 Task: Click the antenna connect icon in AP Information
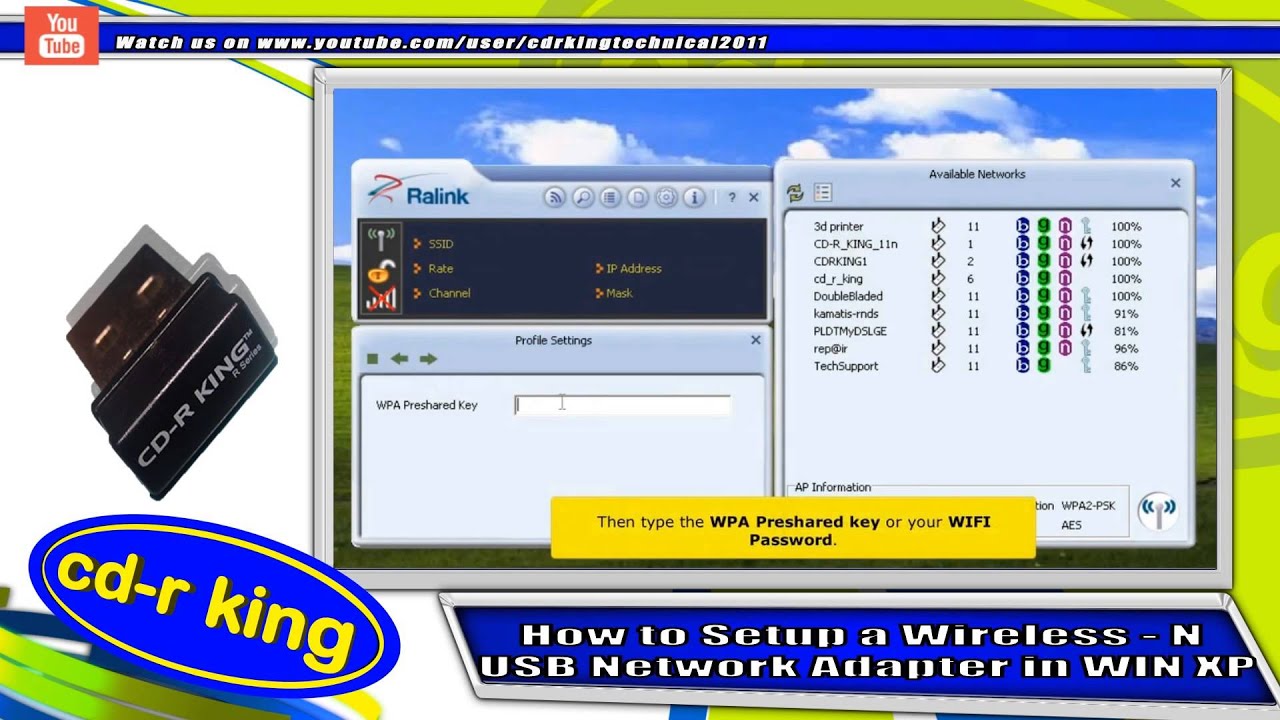(1158, 511)
